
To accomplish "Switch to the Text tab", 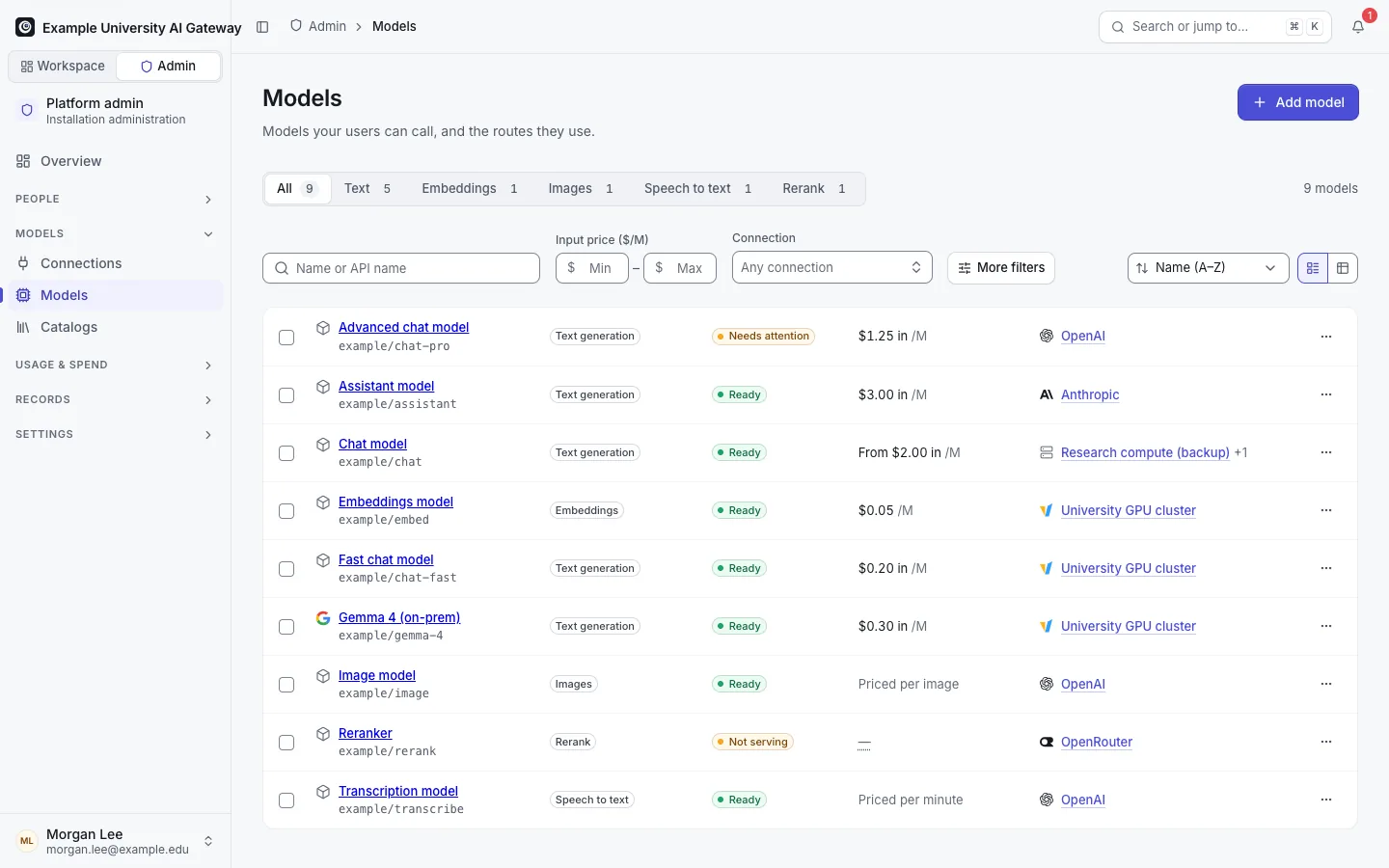I will (368, 189).
